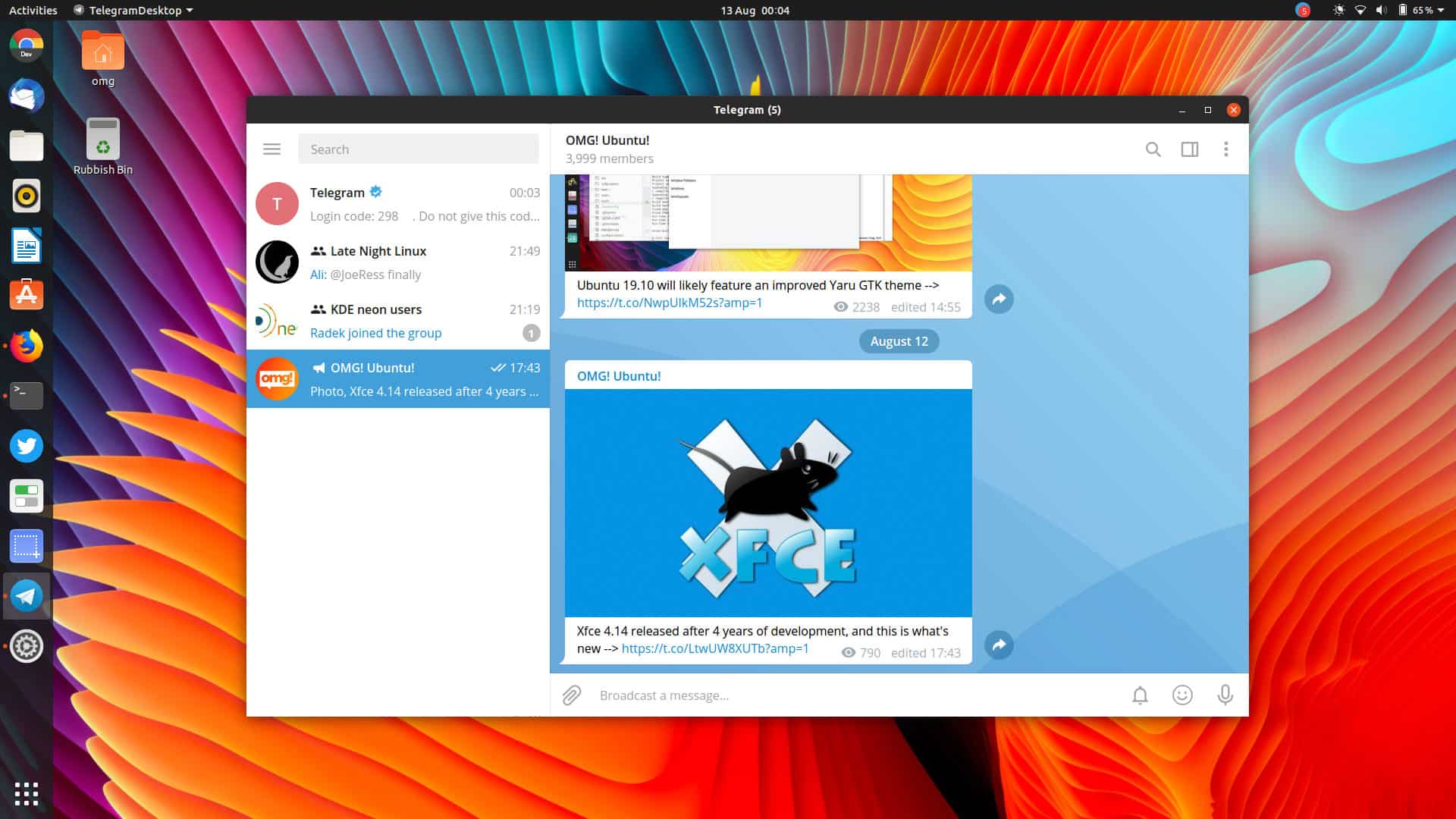
Task: Open the Rubbish Bin on desktop
Action: (103, 147)
